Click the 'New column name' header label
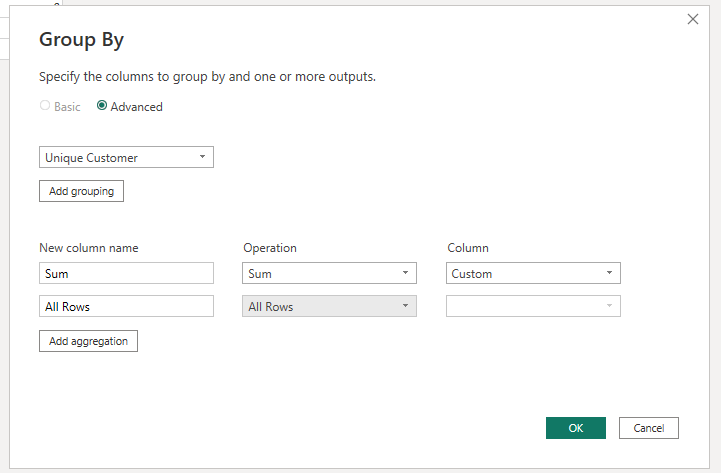 click(x=89, y=248)
